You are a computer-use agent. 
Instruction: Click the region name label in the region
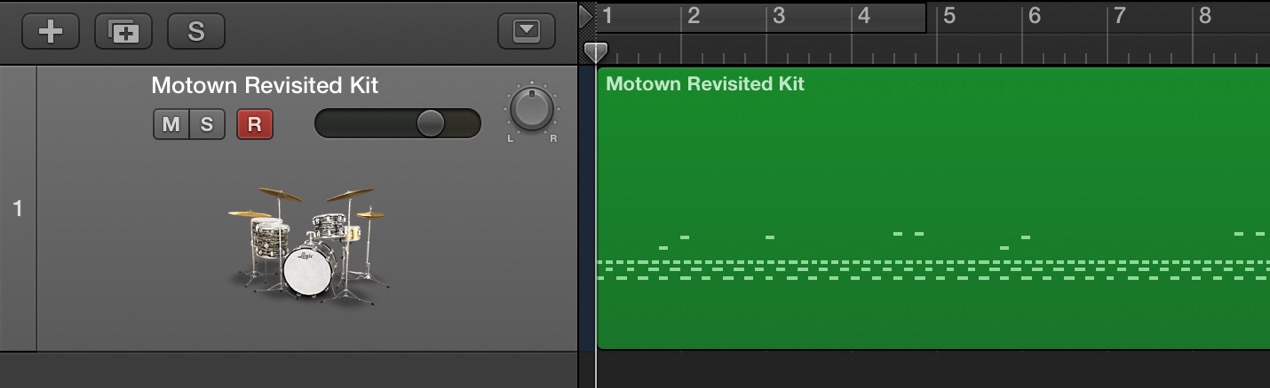705,84
